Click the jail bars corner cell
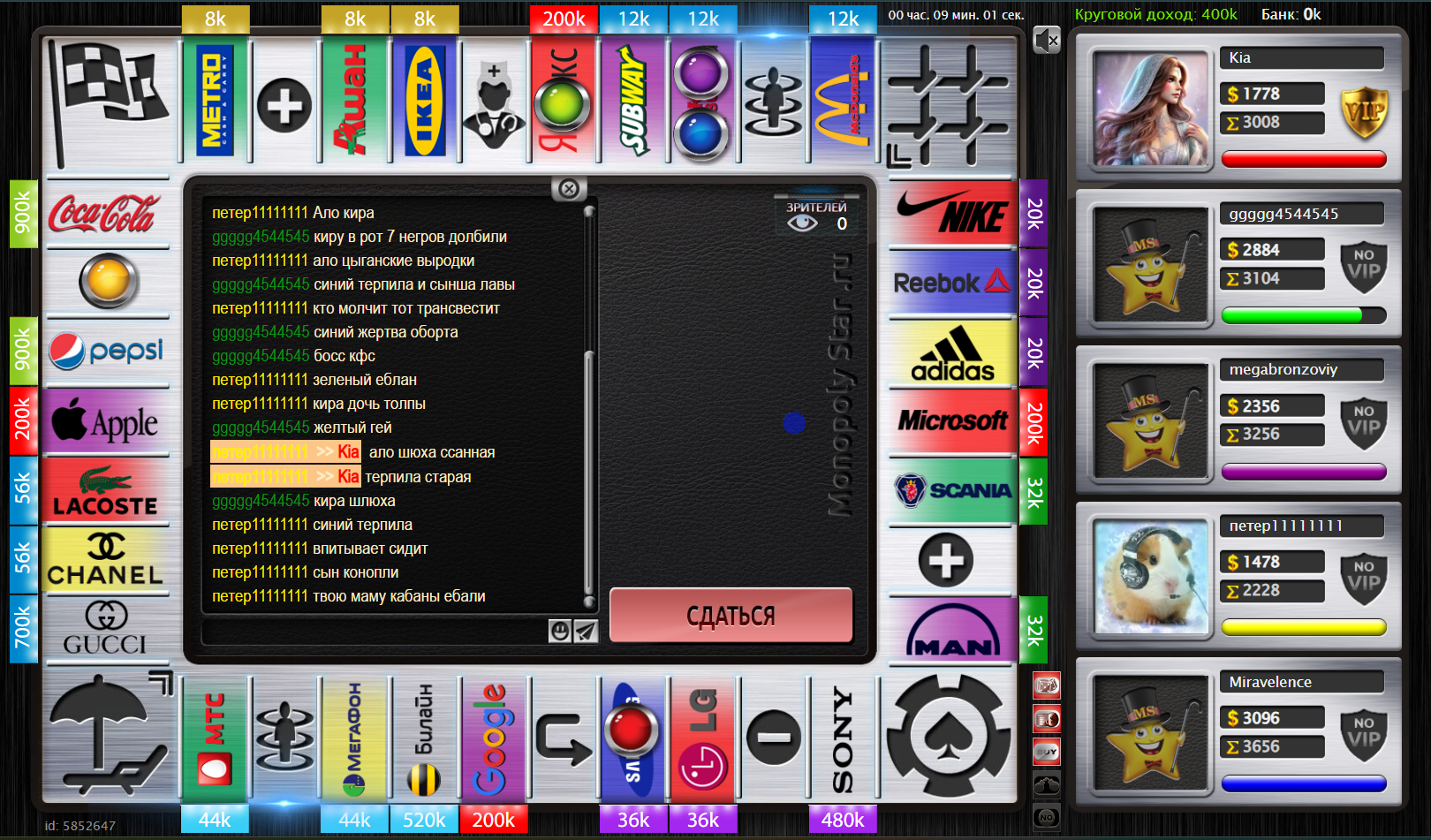The width and height of the screenshot is (1431, 840). coord(948,103)
